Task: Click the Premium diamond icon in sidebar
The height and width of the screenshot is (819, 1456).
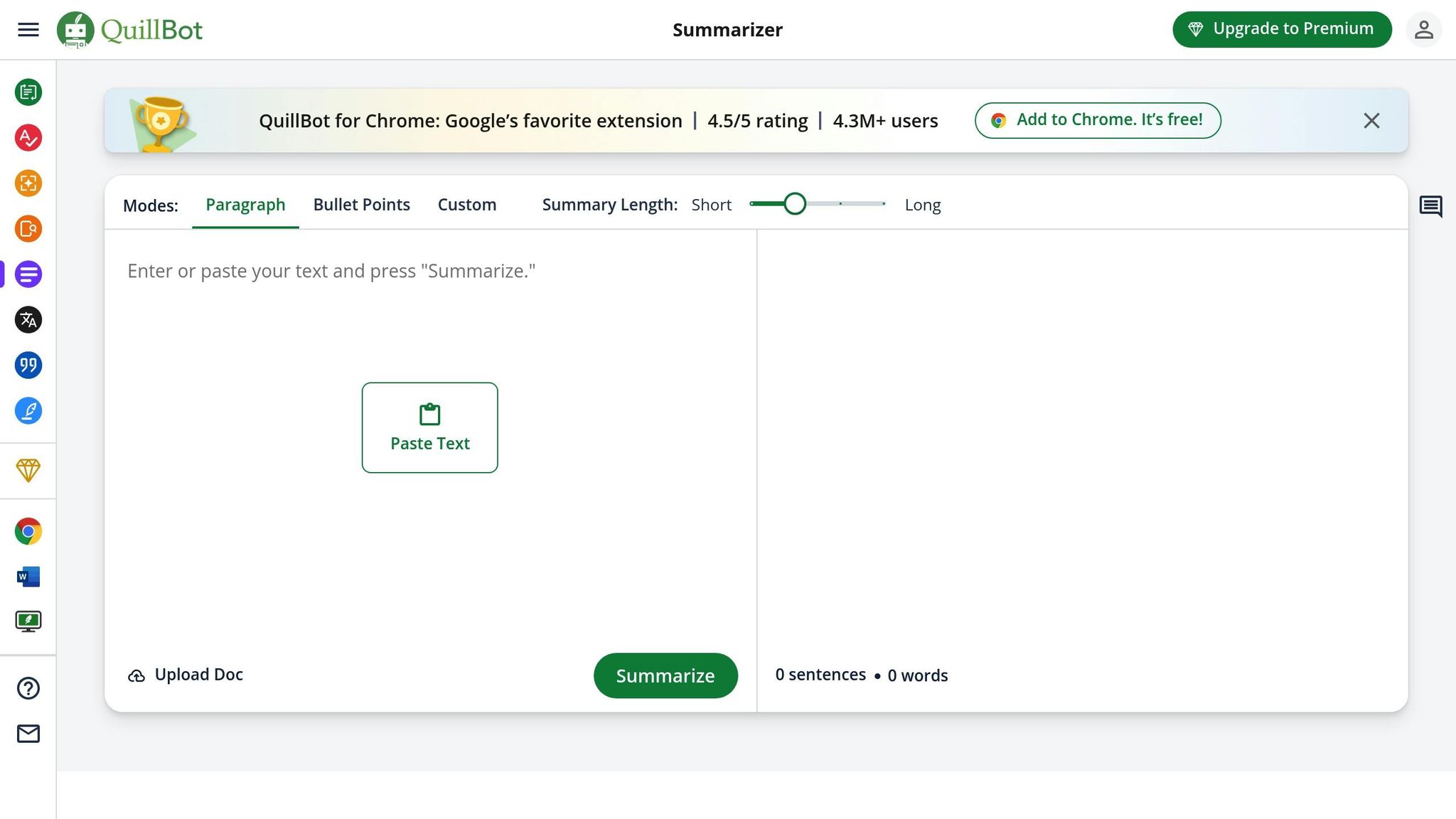Action: point(28,470)
